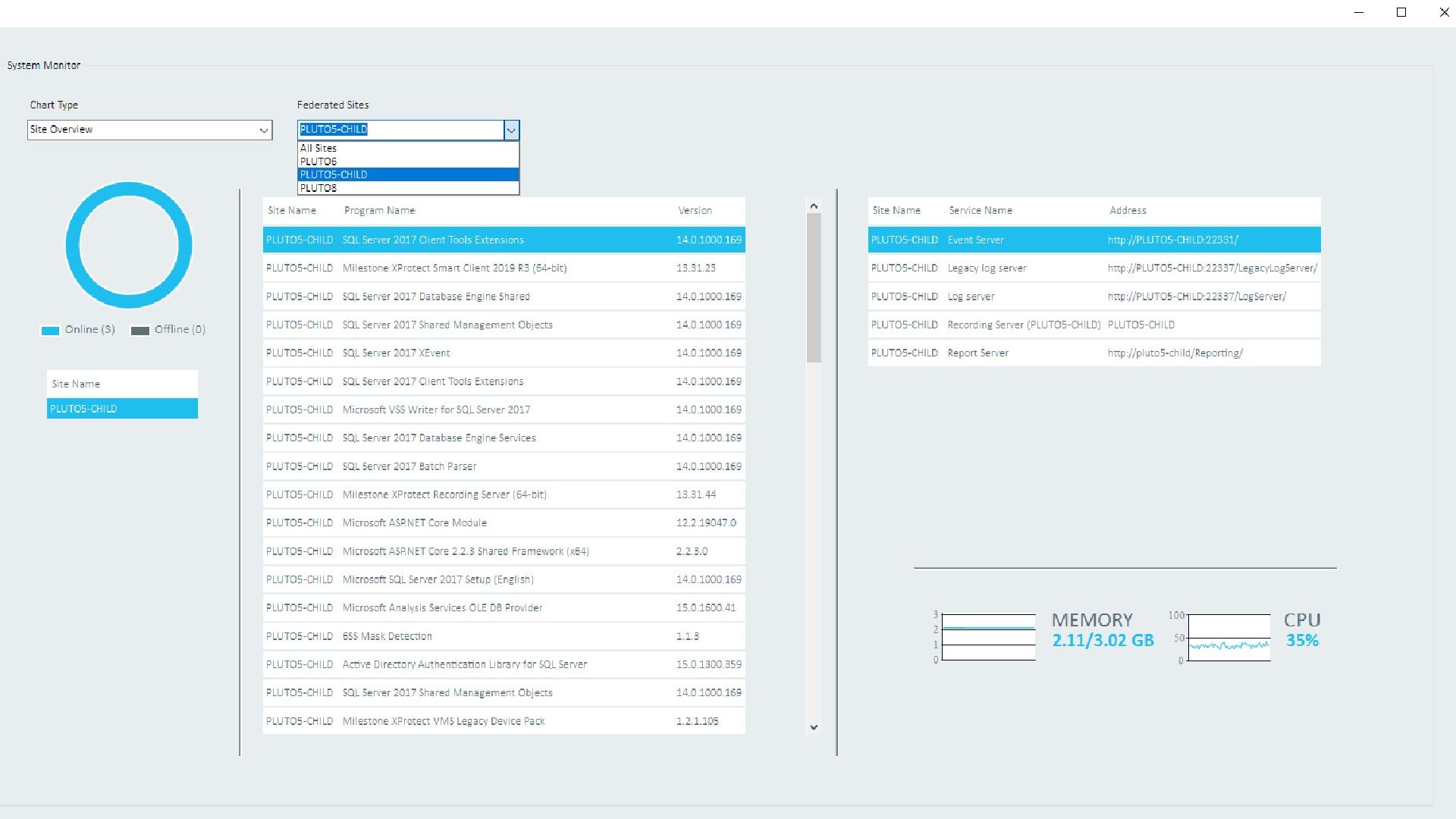Viewport: 1456px width, 819px height.
Task: Sort programs by Version header
Action: [x=695, y=210]
